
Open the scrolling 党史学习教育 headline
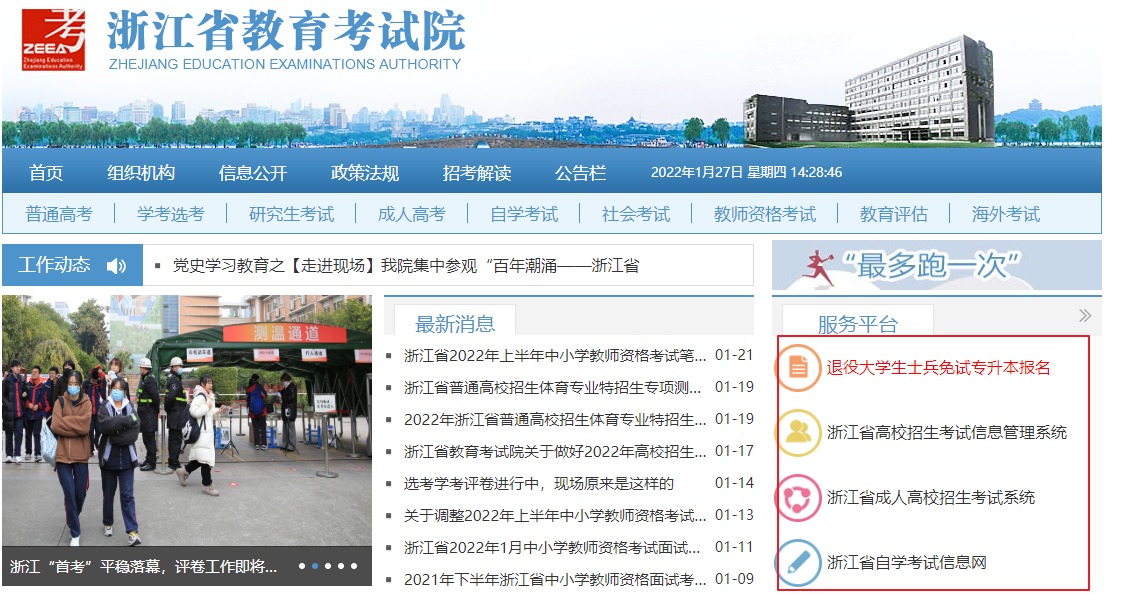[406, 266]
